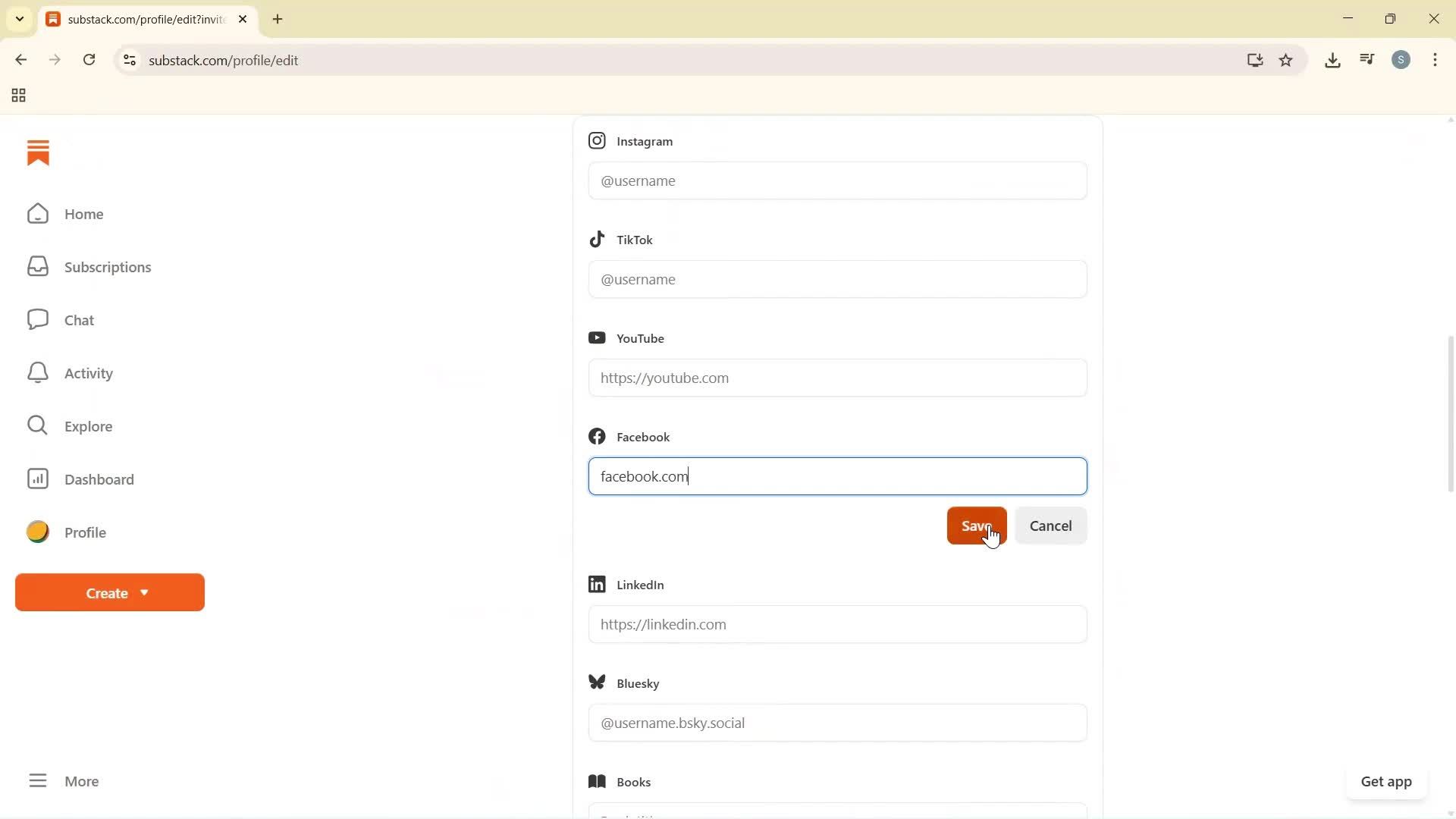The width and height of the screenshot is (1456, 819).
Task: Open the Dashboard chart icon
Action: [x=37, y=479]
